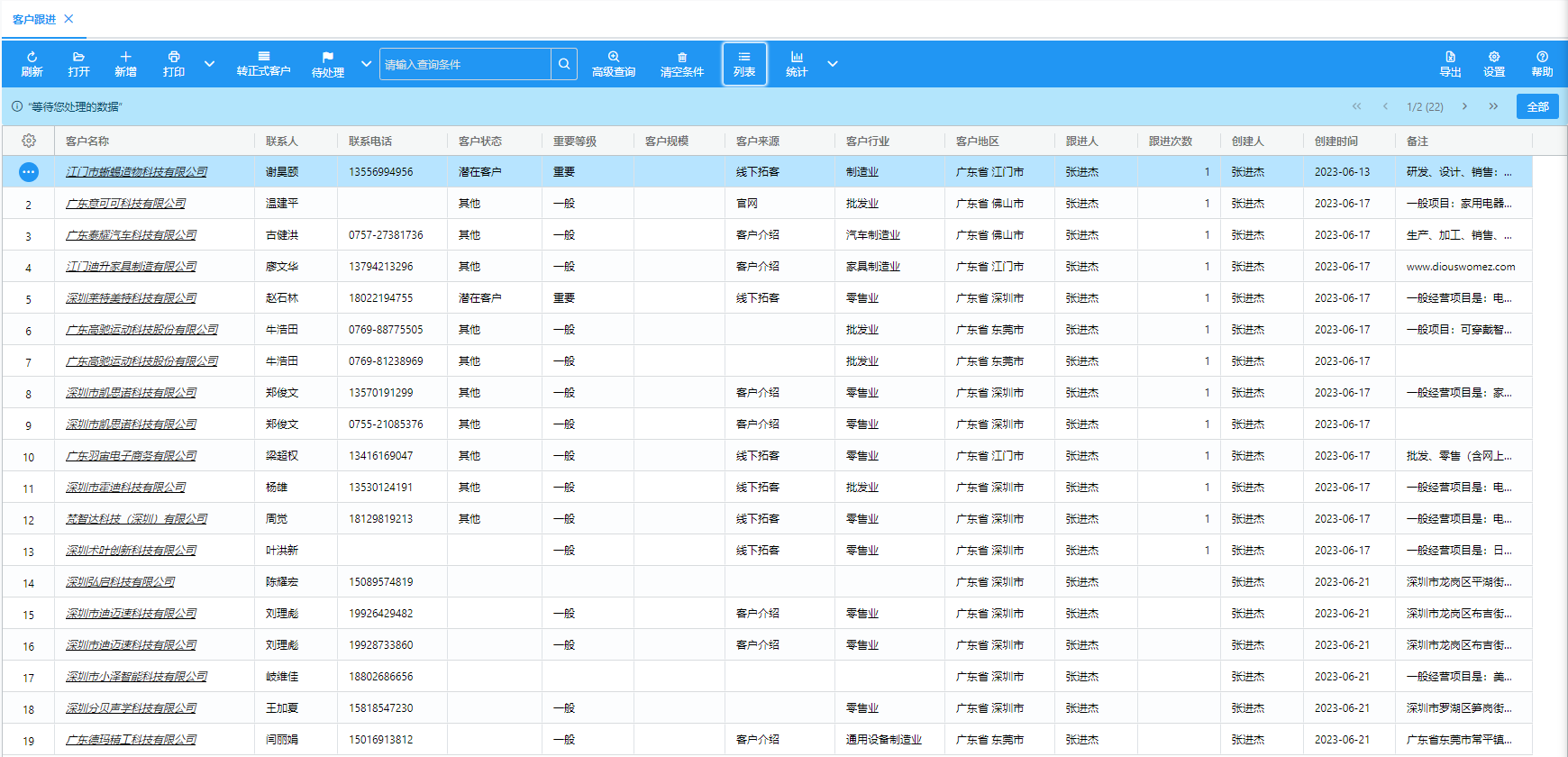Viewport: 1568px width, 757px height.
Task: Open Settings (设置) in toolbar
Action: 1494,64
